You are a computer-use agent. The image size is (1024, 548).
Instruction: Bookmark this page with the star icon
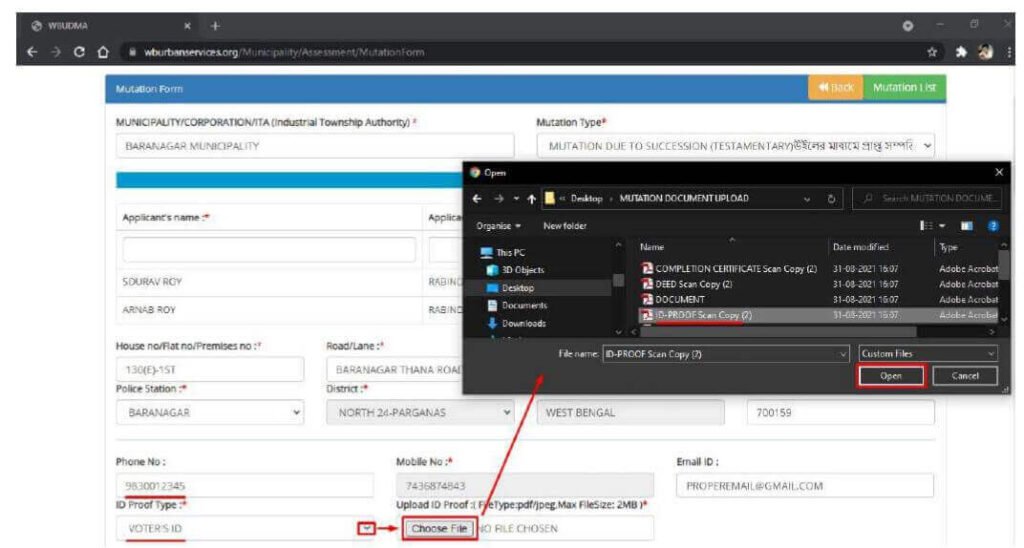point(932,52)
